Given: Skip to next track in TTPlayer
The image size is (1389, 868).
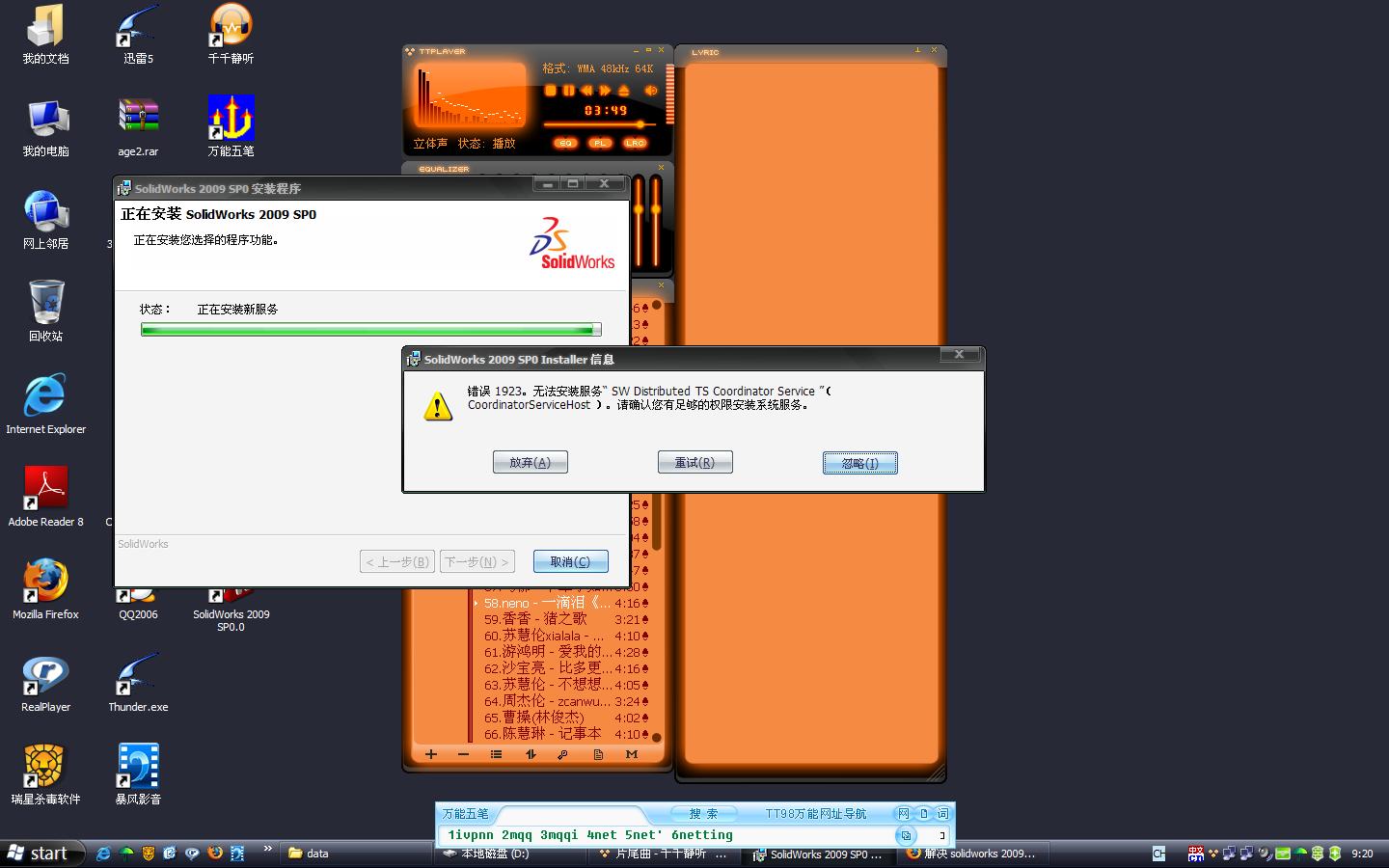Looking at the screenshot, I should tap(605, 91).
